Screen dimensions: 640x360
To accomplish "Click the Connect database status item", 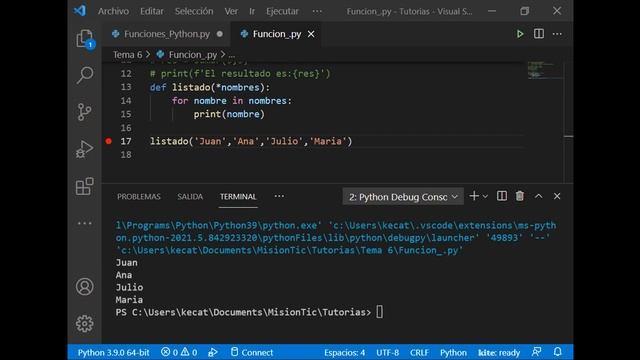I will tap(252, 352).
